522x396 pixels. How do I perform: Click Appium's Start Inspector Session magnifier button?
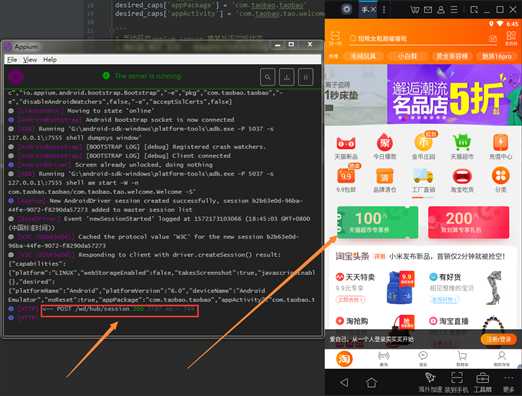click(x=267, y=77)
